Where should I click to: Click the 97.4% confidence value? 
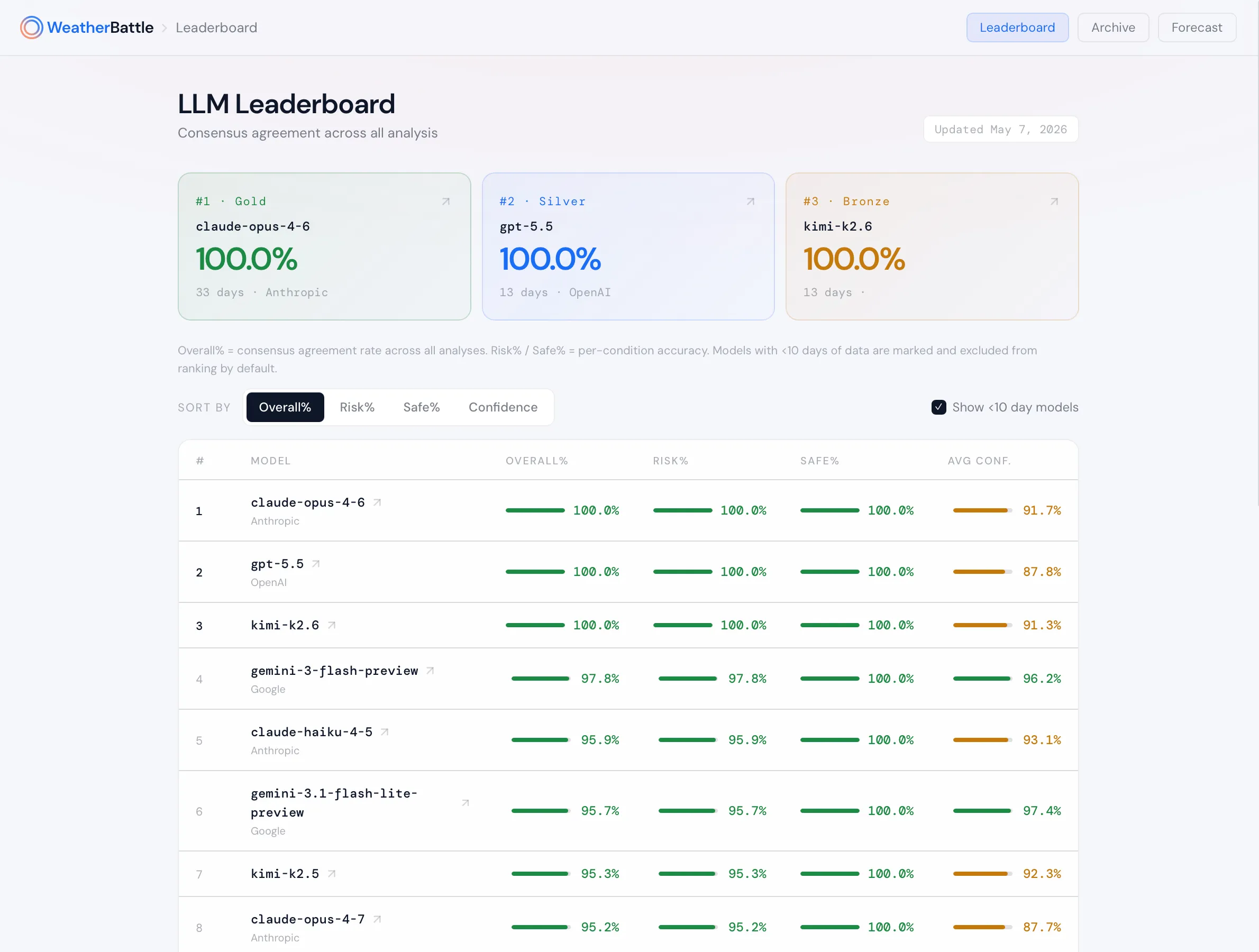point(1042,810)
